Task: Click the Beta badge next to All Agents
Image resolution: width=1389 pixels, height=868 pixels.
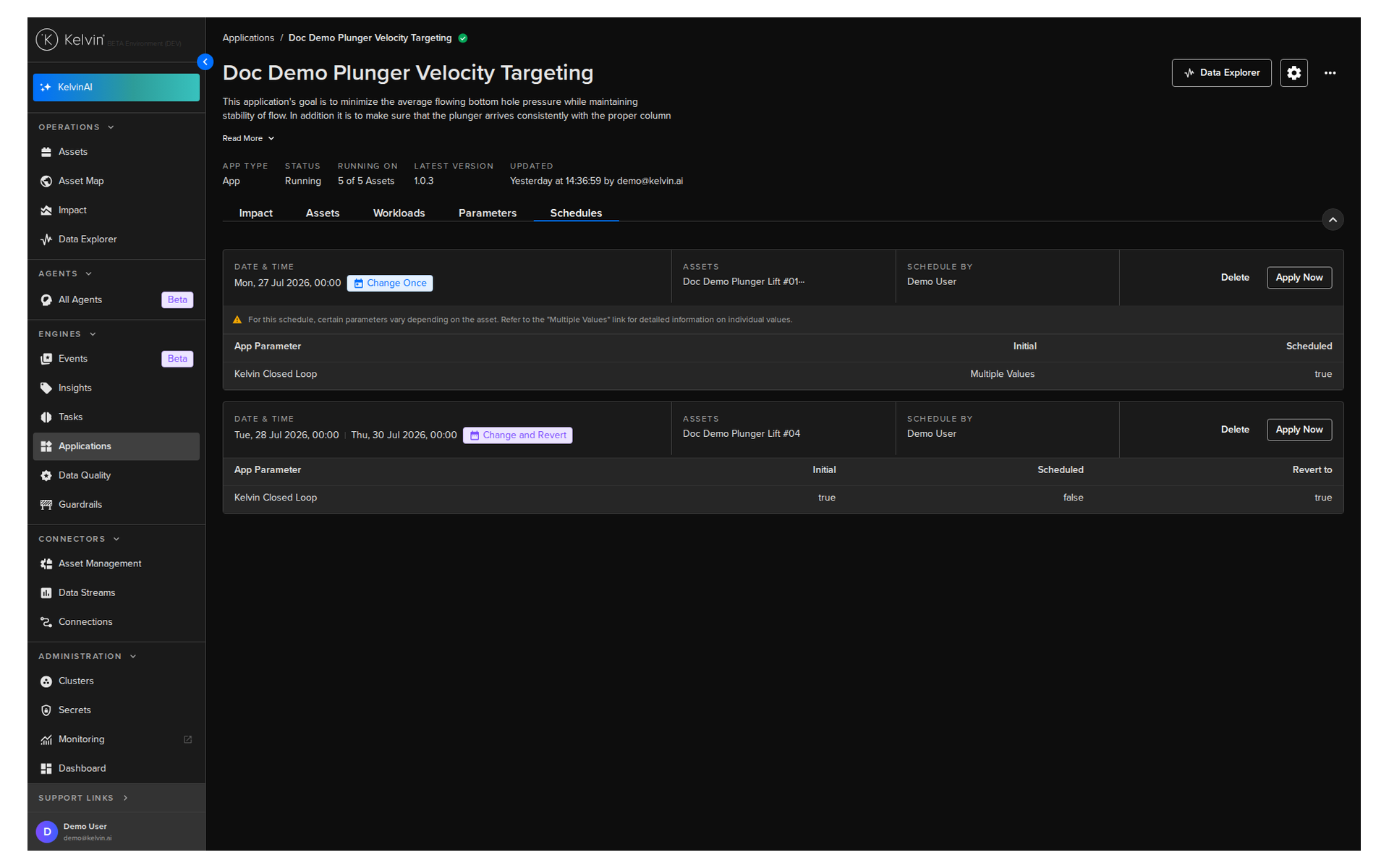Action: point(177,300)
